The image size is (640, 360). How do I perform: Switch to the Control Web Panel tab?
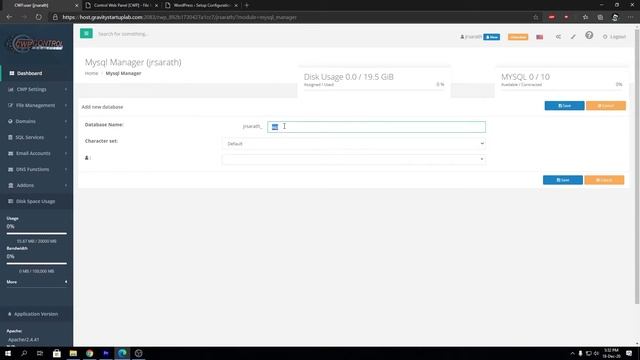point(122,5)
